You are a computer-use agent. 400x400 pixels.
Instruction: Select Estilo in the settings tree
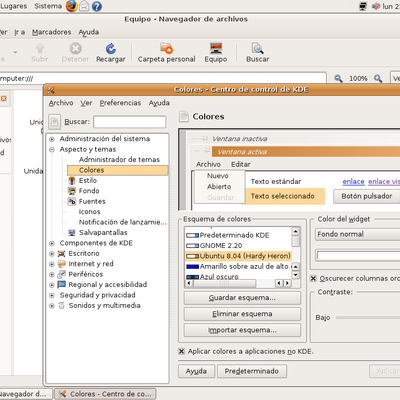[x=88, y=180]
